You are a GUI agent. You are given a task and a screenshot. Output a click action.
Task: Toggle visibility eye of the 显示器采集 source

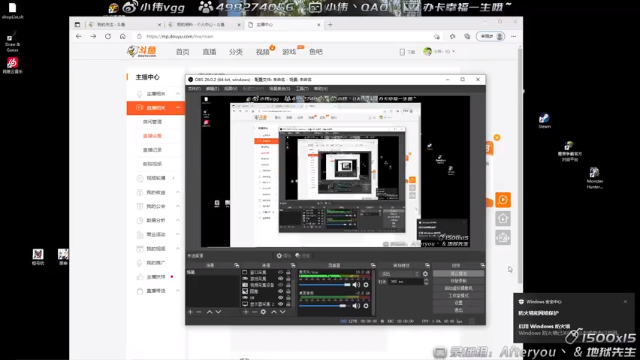(x=280, y=304)
